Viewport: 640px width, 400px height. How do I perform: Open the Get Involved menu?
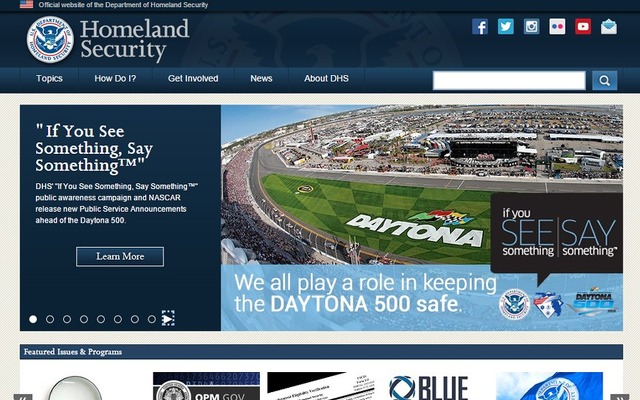pyautogui.click(x=193, y=79)
